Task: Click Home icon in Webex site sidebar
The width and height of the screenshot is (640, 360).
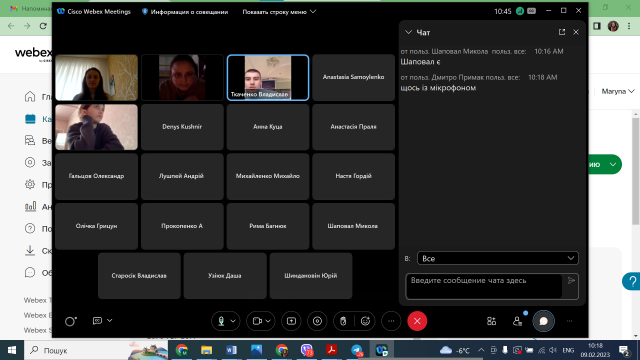Action: (x=30, y=97)
